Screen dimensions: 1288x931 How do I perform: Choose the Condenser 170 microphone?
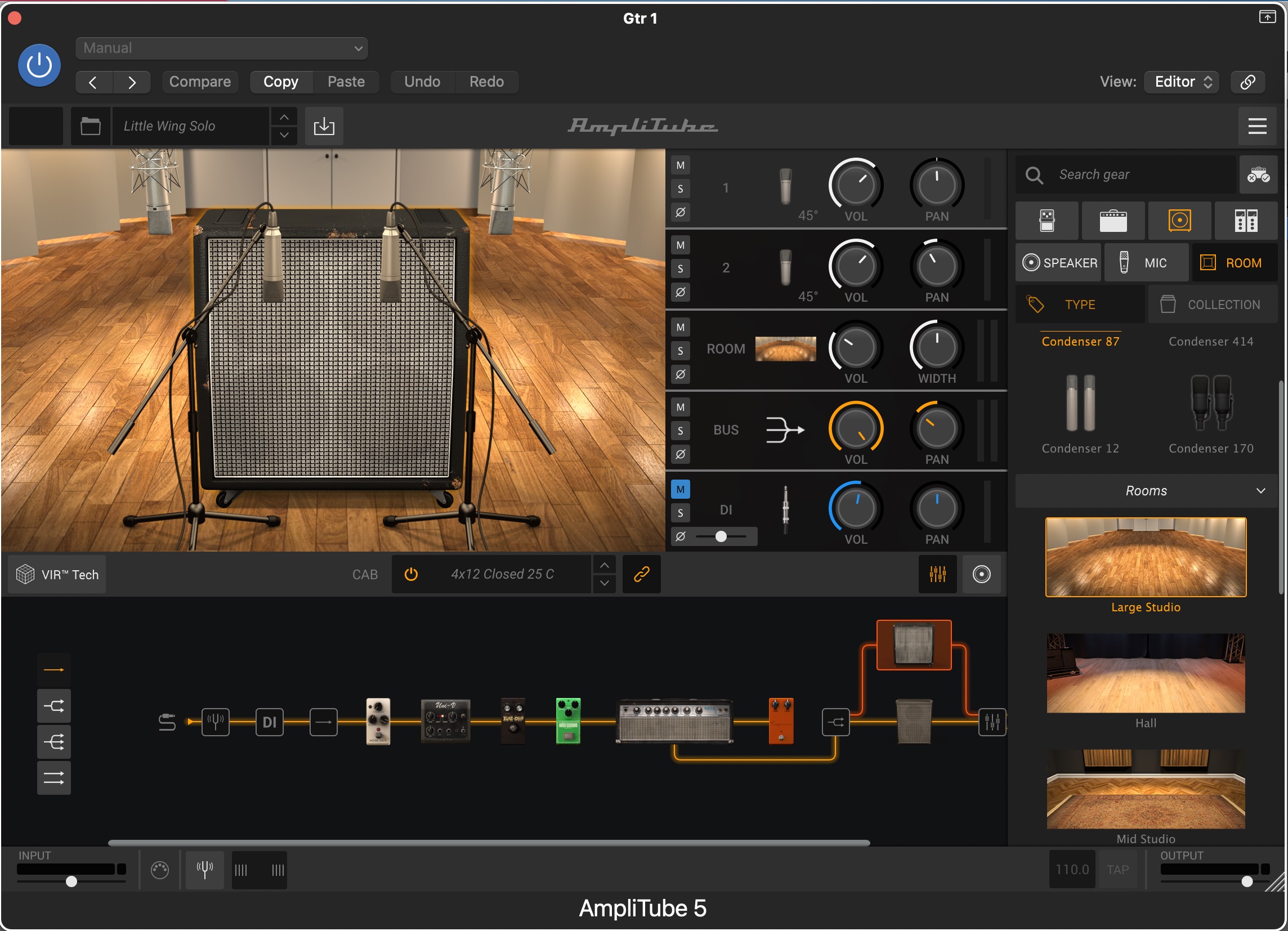point(1211,414)
